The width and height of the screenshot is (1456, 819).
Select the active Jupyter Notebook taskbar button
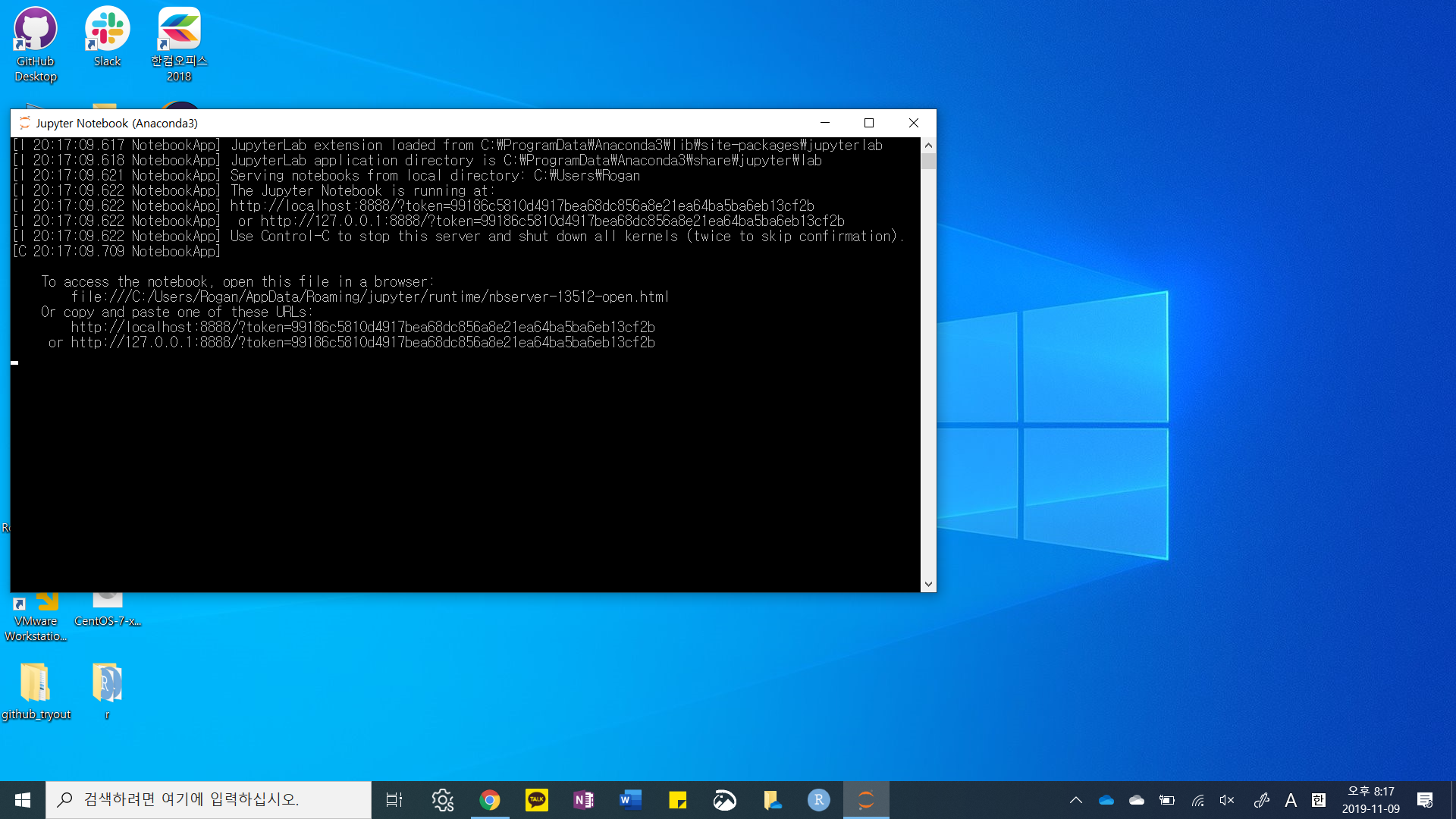866,800
